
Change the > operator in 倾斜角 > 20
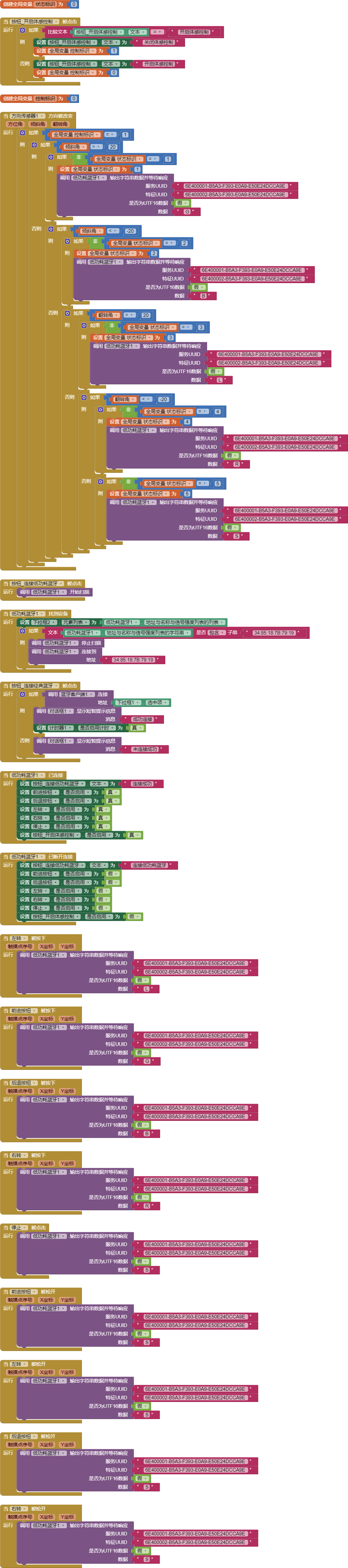click(x=97, y=147)
